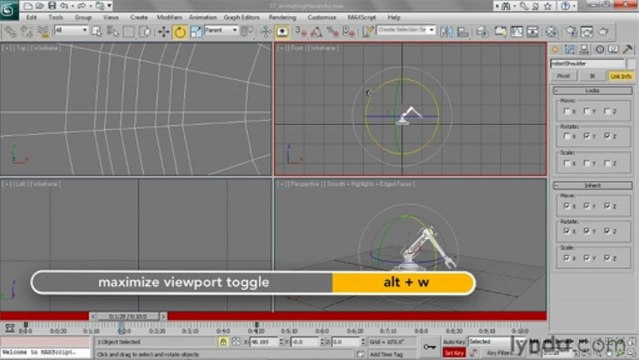Click the Undo arrow icon
Viewport: 639px width, 360px height.
[64, 6]
